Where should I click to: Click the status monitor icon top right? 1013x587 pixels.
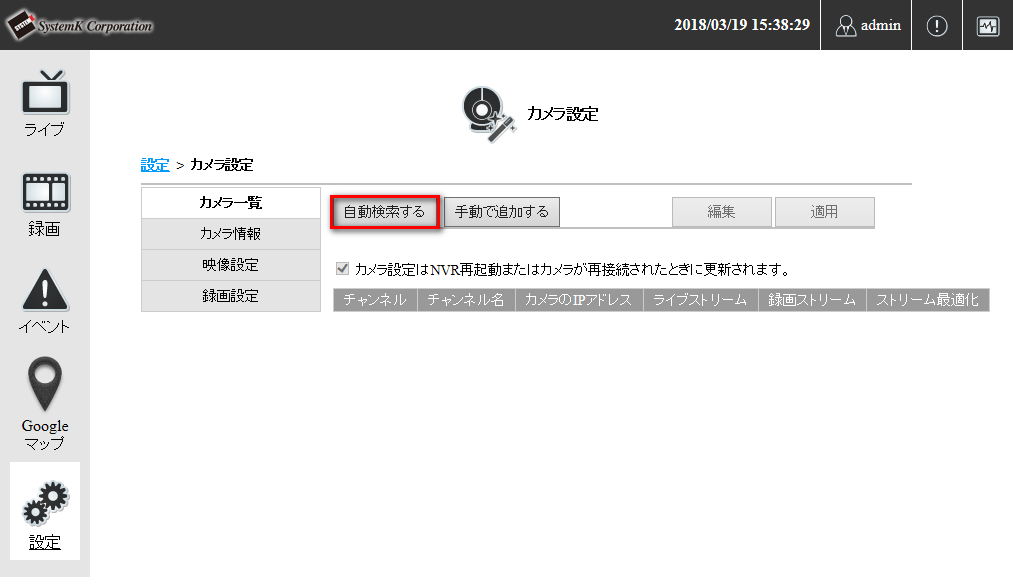pos(987,25)
